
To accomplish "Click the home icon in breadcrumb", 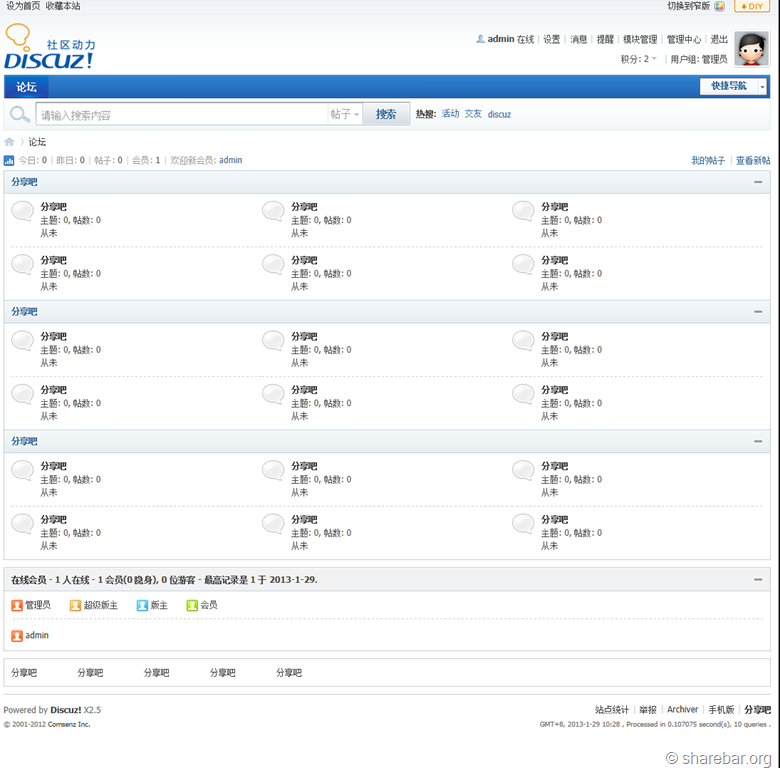I will [x=10, y=142].
